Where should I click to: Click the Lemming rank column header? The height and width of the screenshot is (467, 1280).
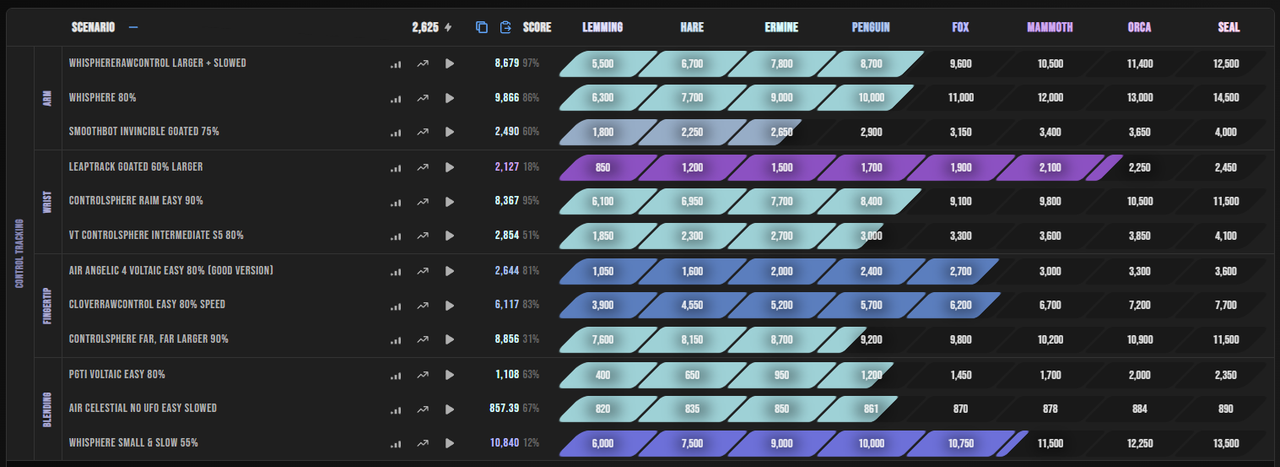(602, 27)
